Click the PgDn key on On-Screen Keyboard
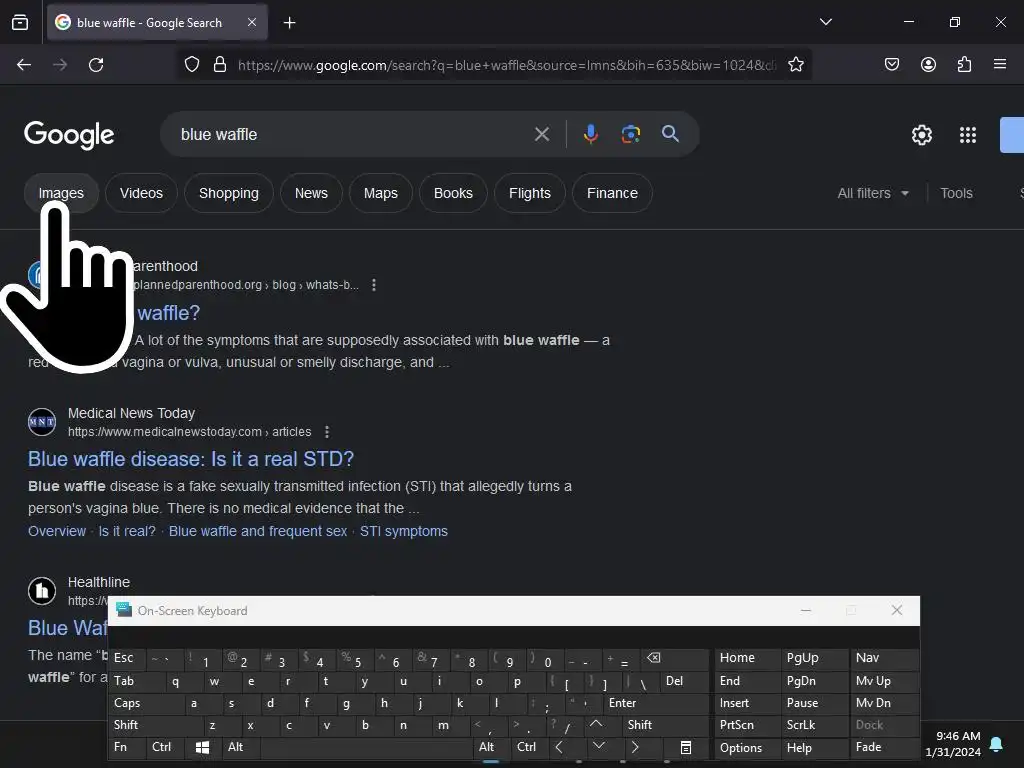The height and width of the screenshot is (768, 1024). click(814, 681)
